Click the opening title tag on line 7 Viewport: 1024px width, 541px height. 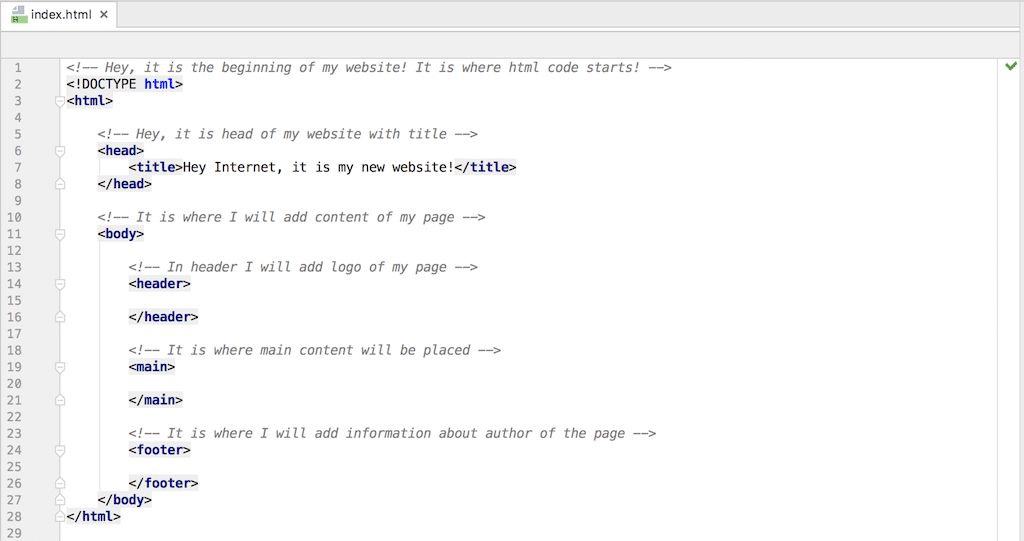(155, 167)
